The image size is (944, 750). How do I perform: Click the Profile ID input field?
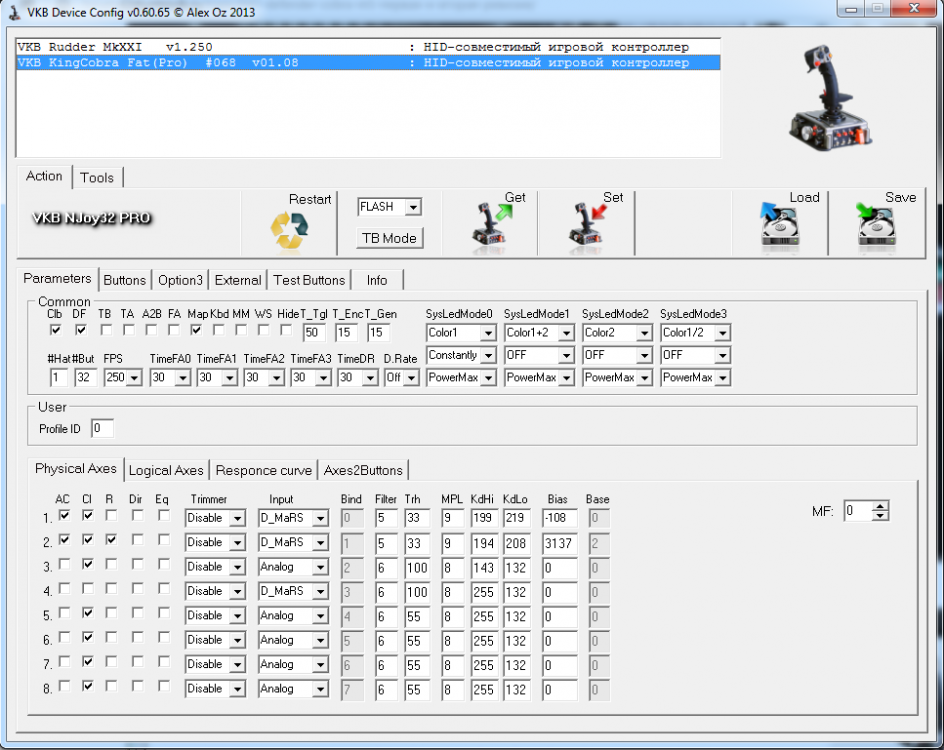(x=102, y=429)
